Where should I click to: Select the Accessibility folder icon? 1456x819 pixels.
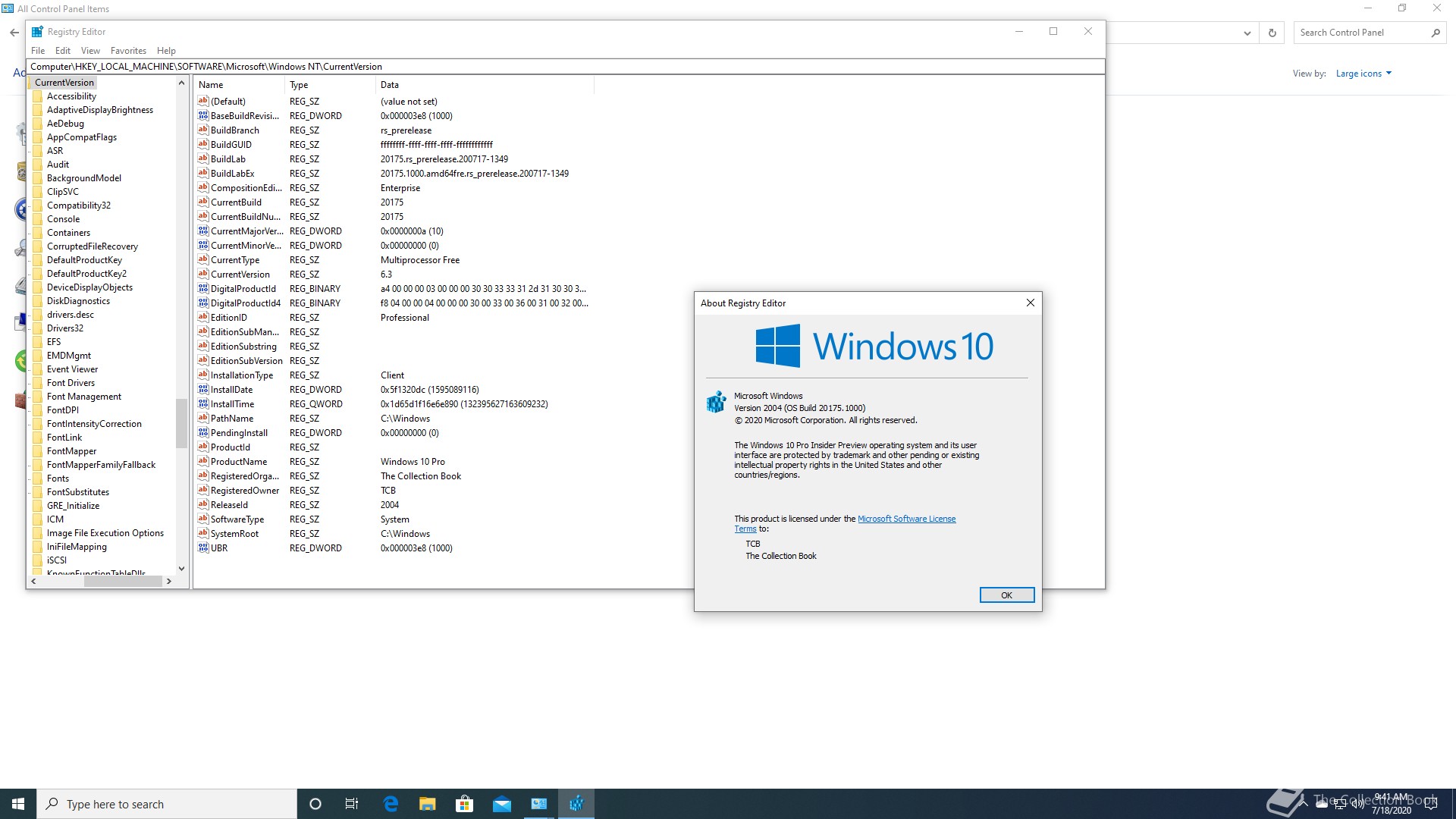point(38,96)
